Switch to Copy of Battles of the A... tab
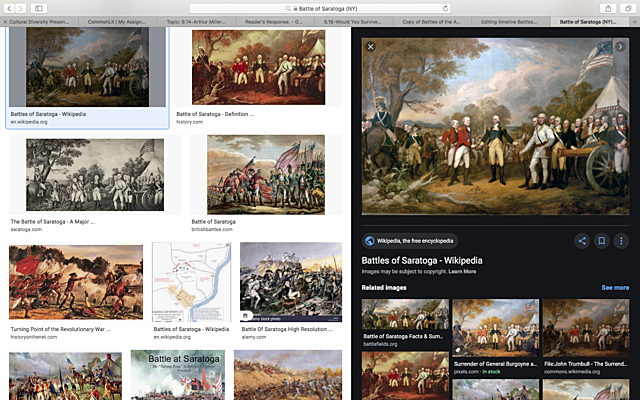The height and width of the screenshot is (400, 640). (x=431, y=22)
